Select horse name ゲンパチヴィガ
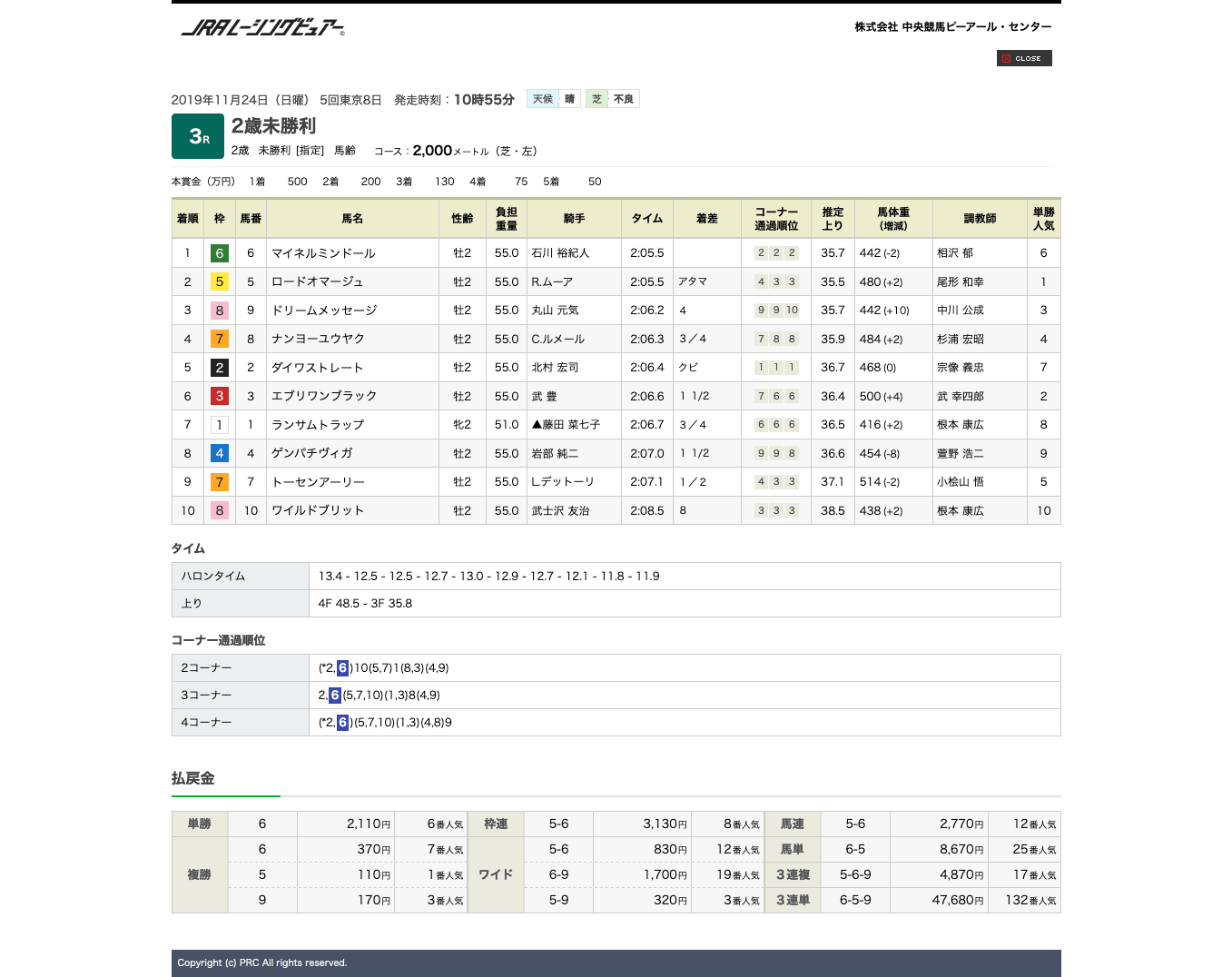This screenshot has width=1232, height=977. click(x=312, y=453)
